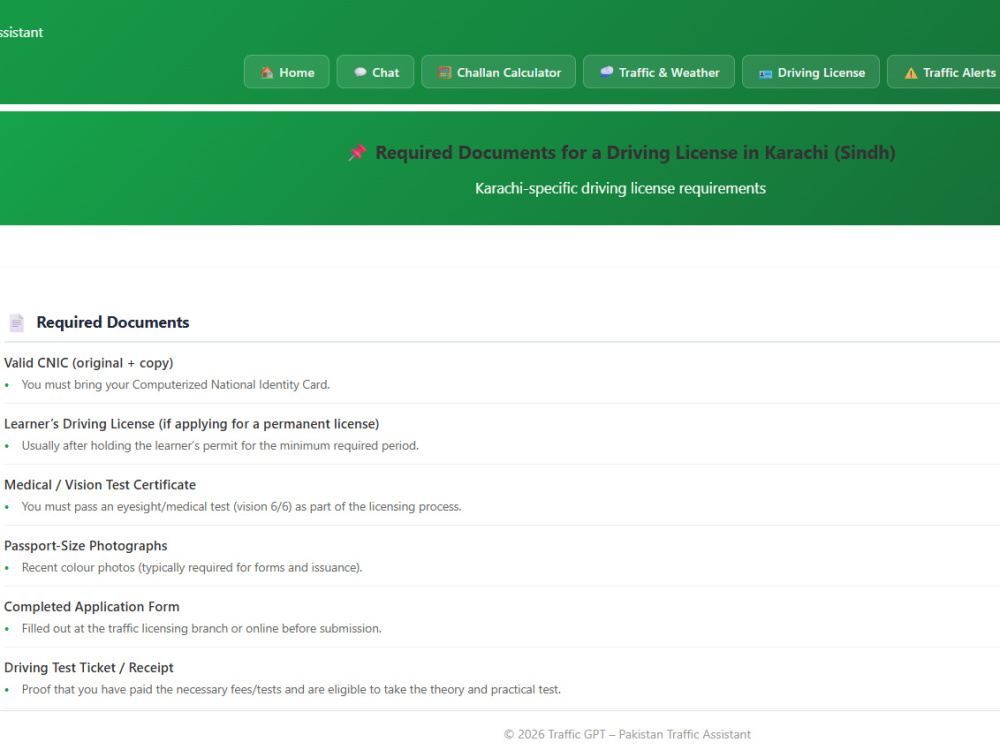Click the ID card icon on Driving License
The width and height of the screenshot is (1000, 750).
click(x=765, y=73)
